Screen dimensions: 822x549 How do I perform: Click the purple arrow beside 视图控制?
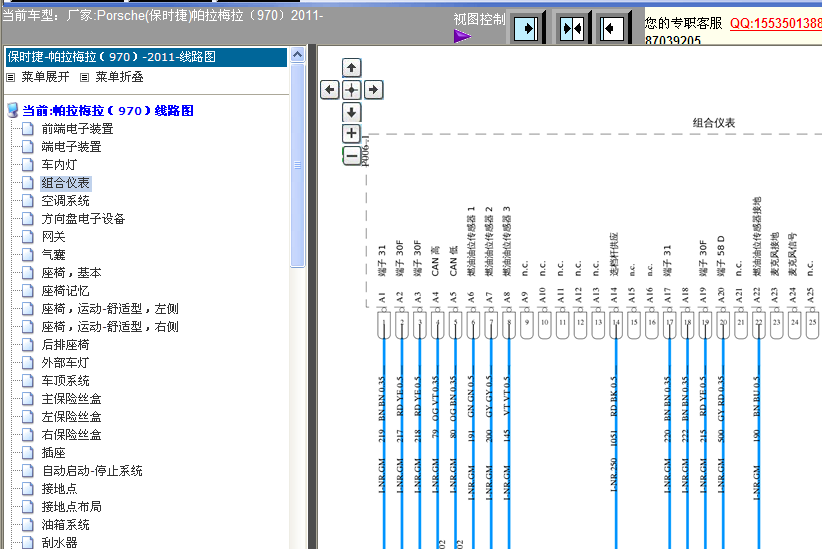(462, 36)
